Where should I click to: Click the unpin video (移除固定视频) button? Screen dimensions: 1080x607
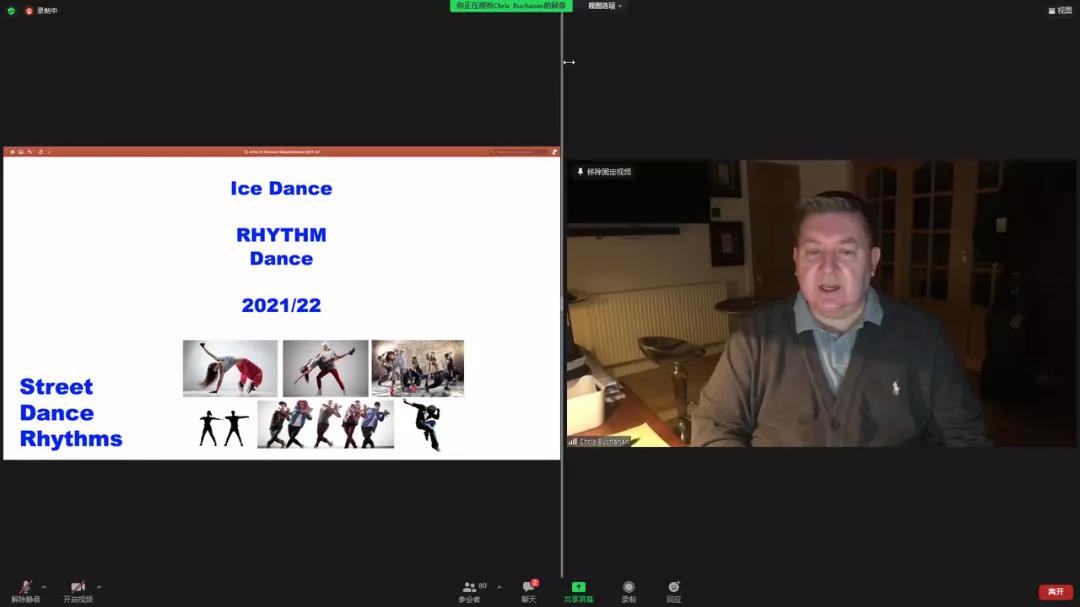(x=604, y=172)
